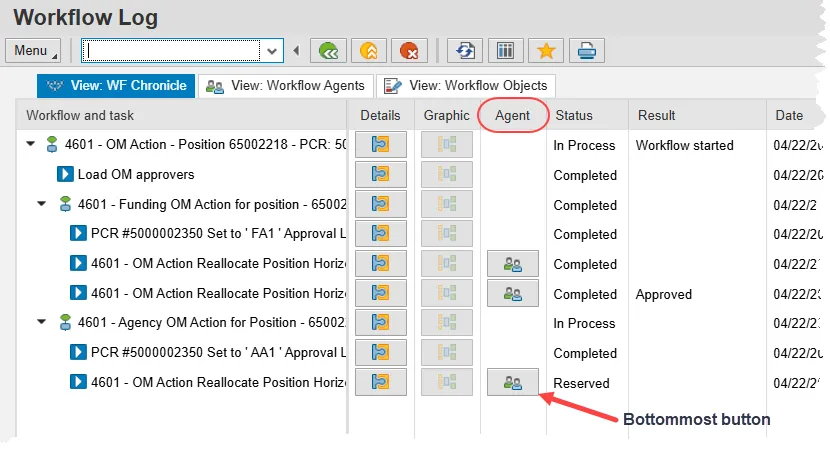830x449 pixels.
Task: Click the Refresh icon in the toolbar
Action: click(x=465, y=51)
